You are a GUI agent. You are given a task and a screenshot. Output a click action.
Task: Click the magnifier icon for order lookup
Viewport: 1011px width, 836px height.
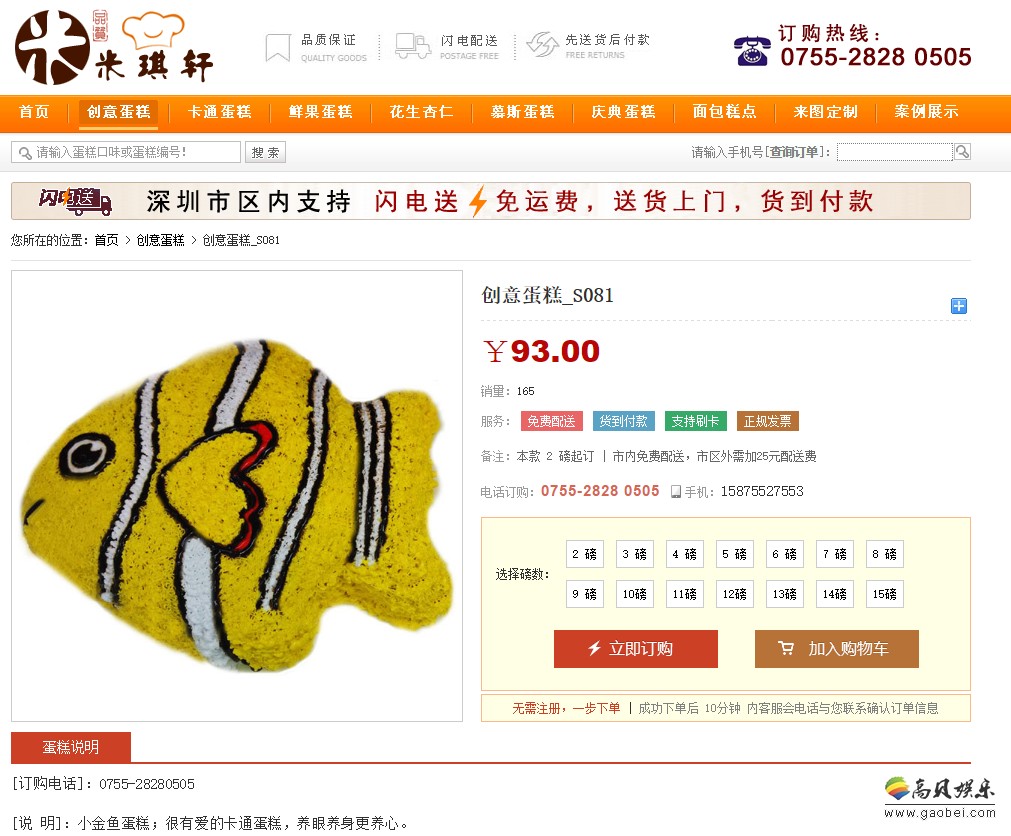[962, 152]
